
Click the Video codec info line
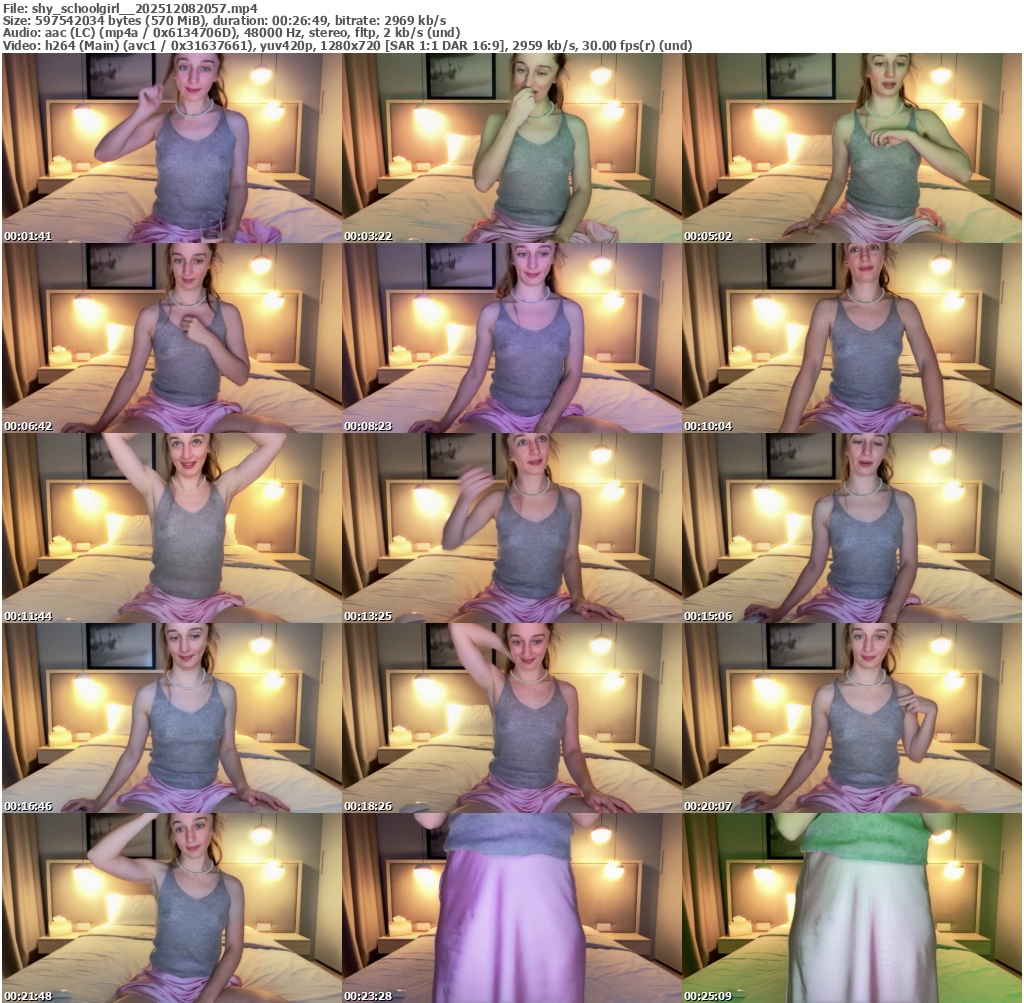click(347, 46)
